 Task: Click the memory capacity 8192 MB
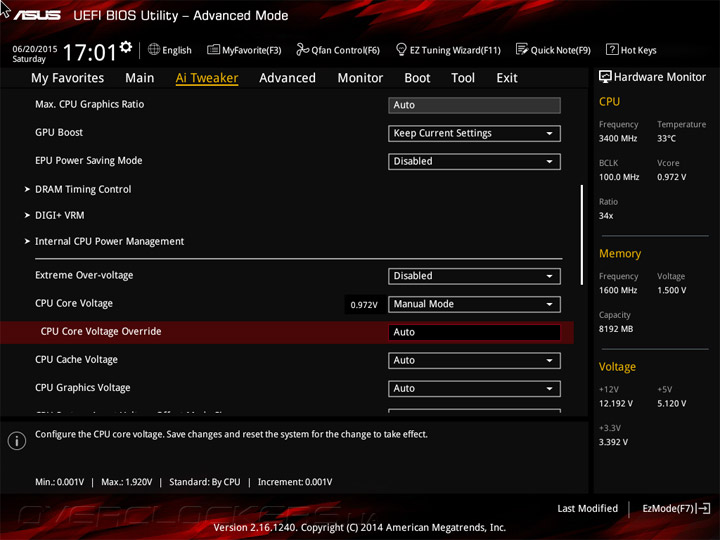pyautogui.click(x=616, y=329)
